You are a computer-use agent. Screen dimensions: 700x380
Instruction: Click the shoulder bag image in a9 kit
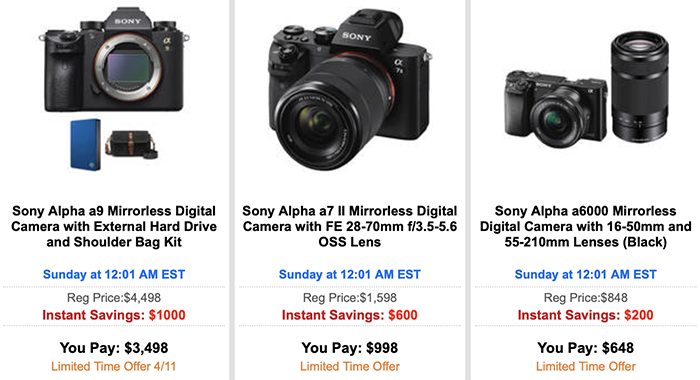coord(131,144)
